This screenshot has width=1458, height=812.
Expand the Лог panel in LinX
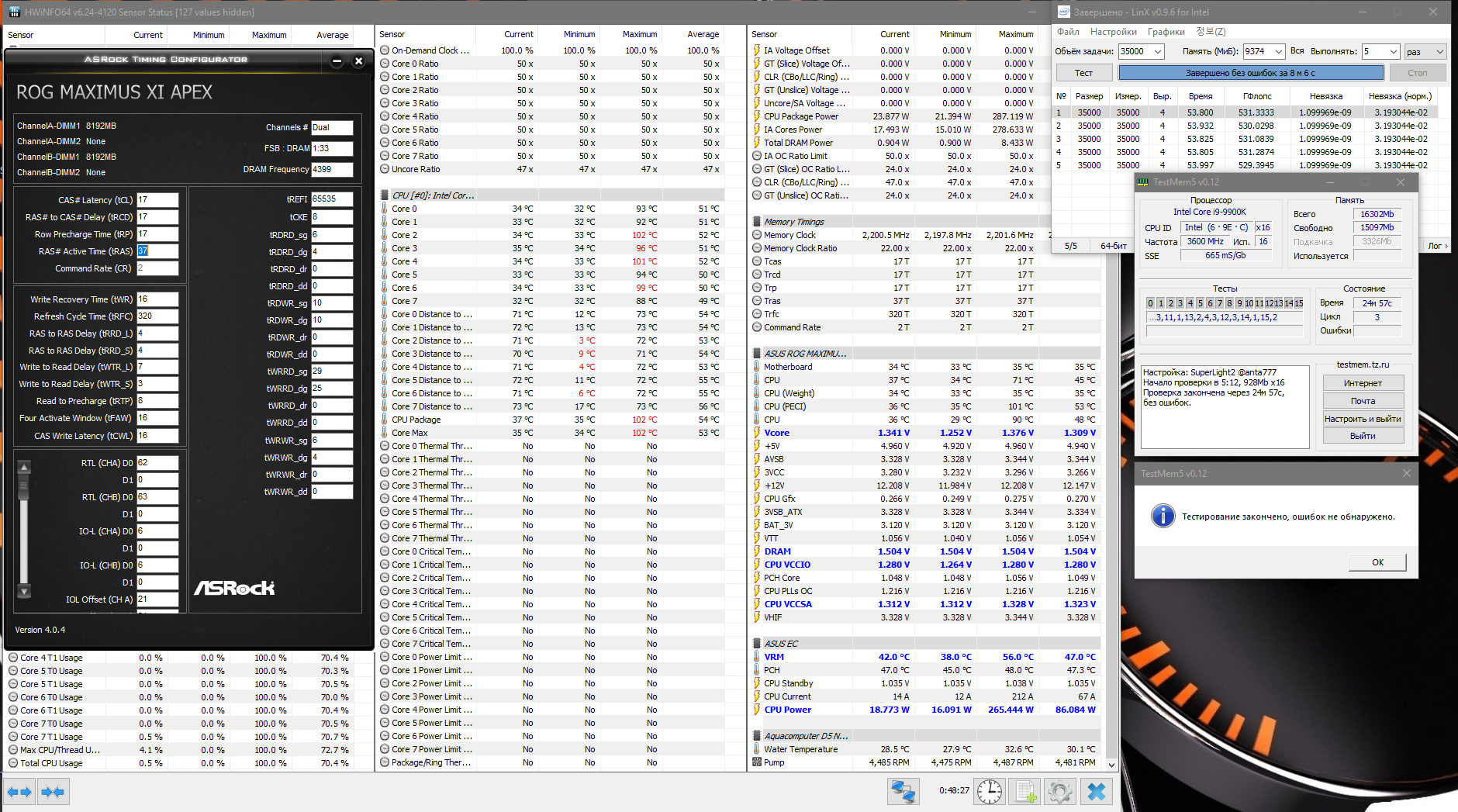[x=1438, y=246]
